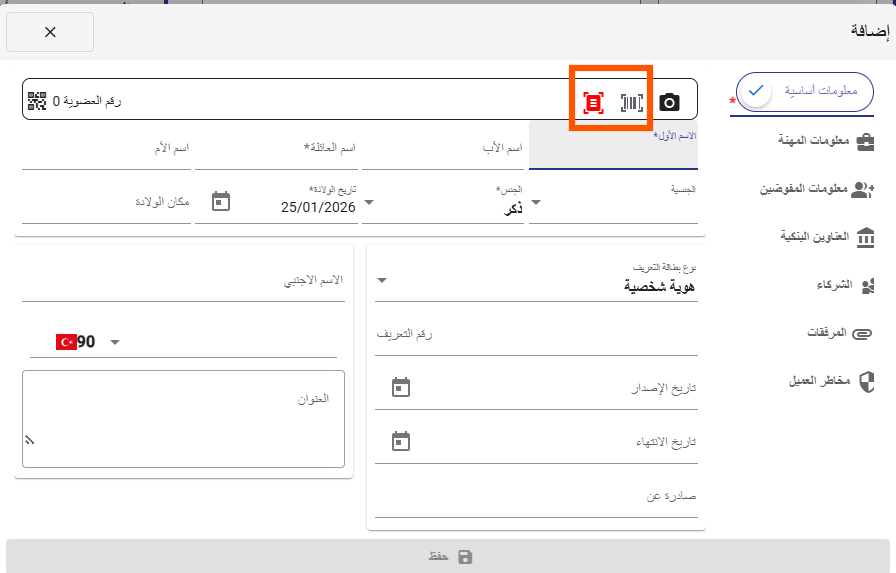Open the calendar picker for تاريخ الانتهاء
Screen dimensions: 896x573
[x=400, y=441]
